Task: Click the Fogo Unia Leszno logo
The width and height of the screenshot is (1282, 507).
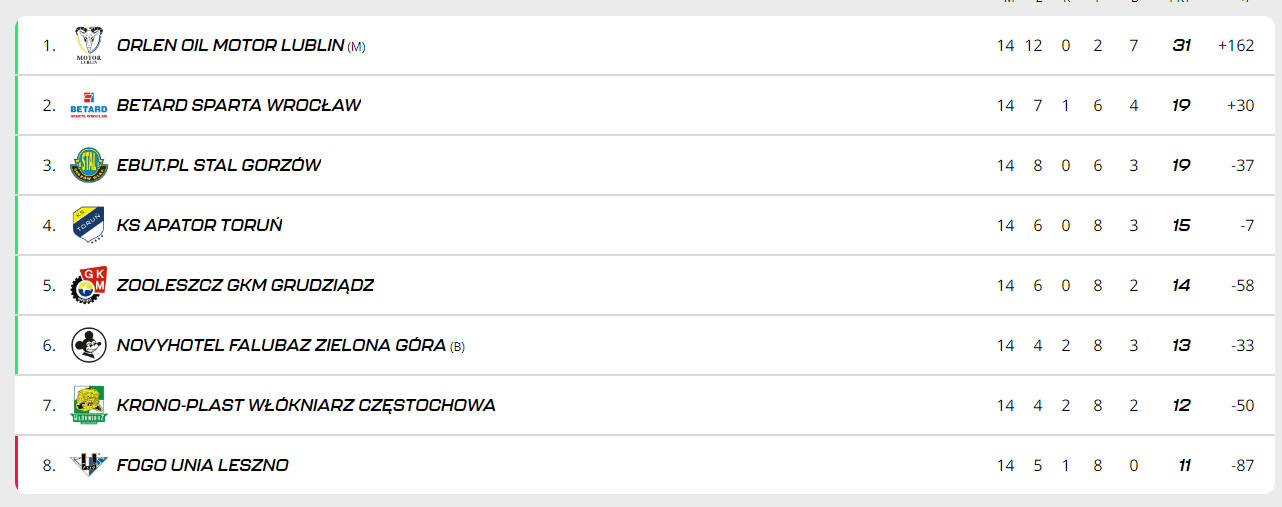Action: [x=89, y=464]
